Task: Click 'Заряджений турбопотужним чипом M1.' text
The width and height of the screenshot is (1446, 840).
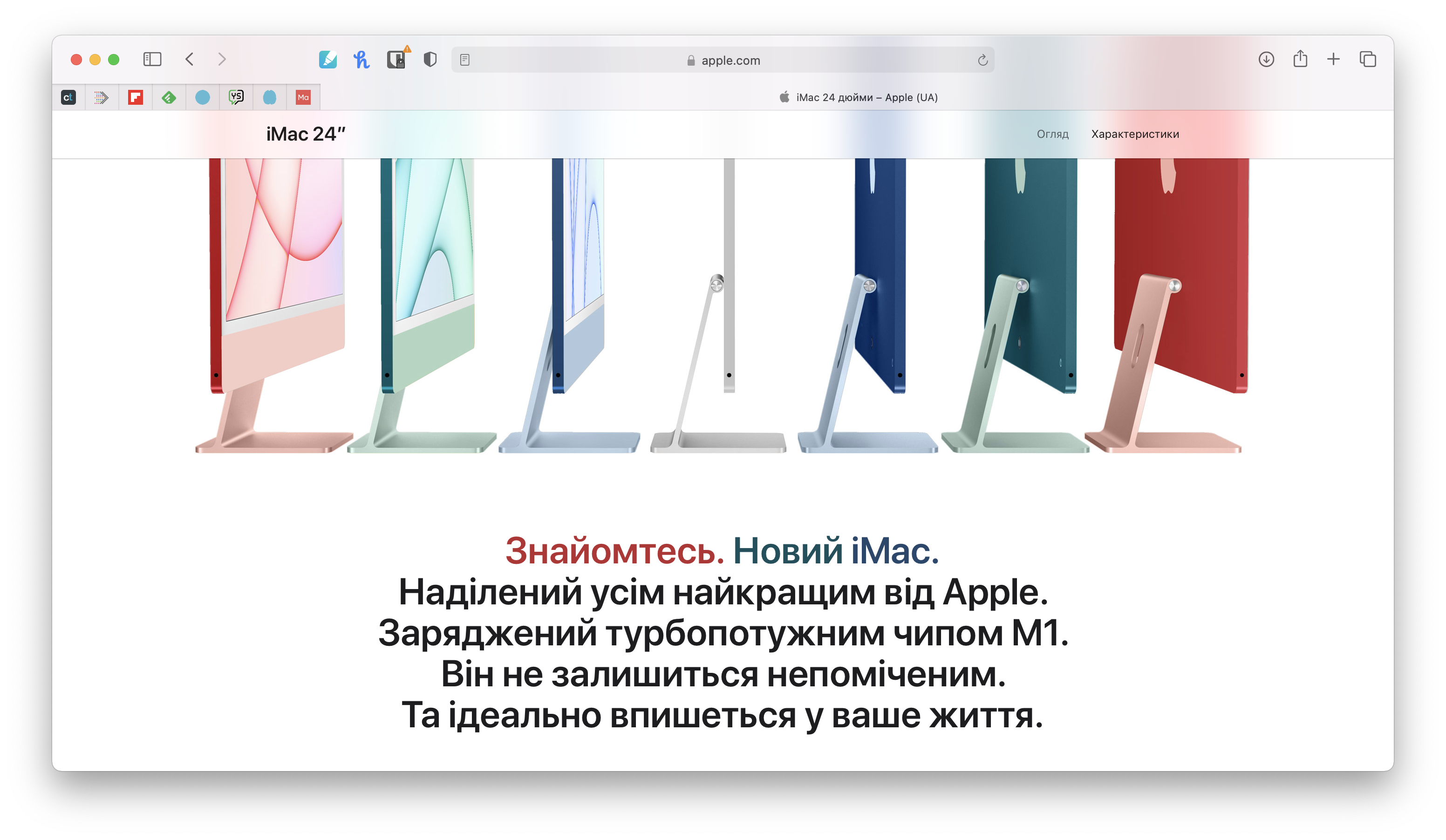Action: (723, 634)
